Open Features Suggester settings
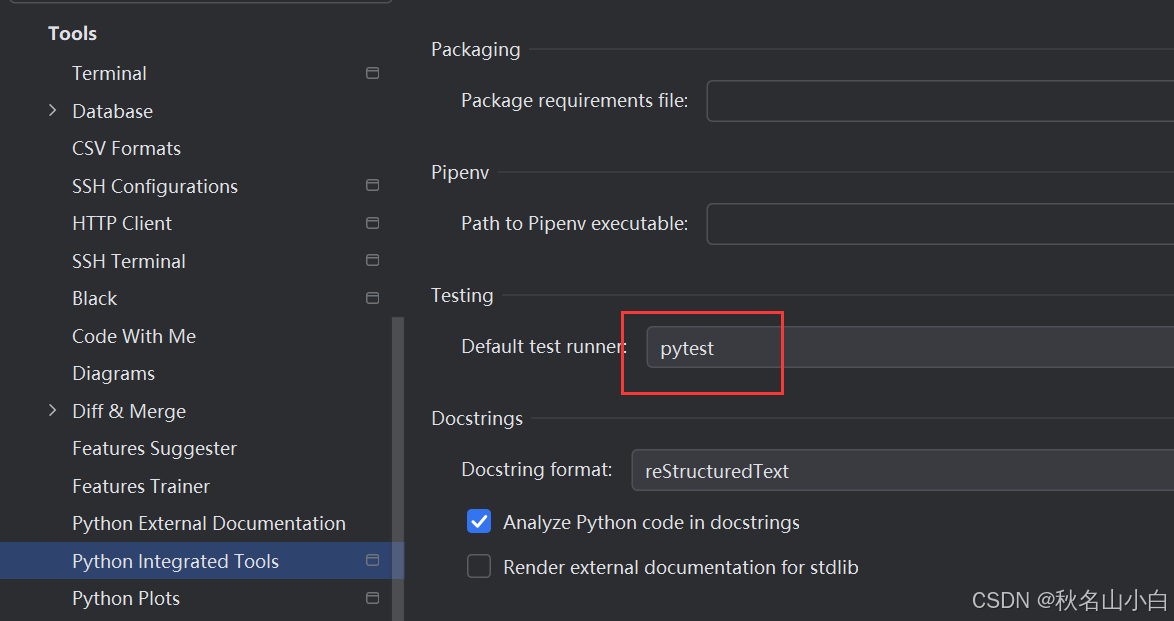 (x=154, y=448)
